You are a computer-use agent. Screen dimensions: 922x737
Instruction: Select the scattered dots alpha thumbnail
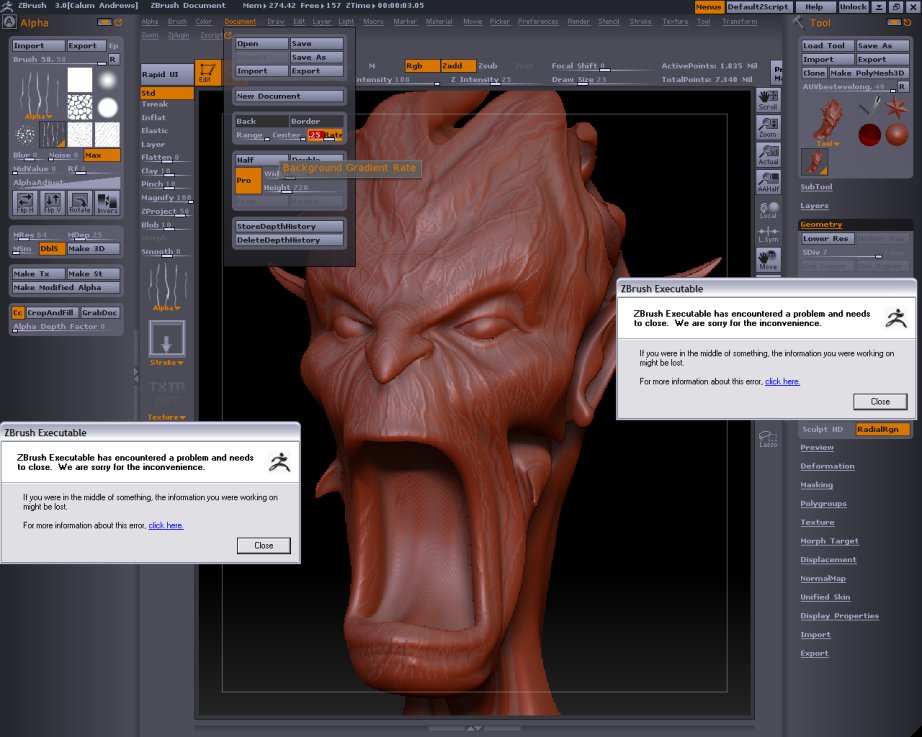tap(25, 135)
